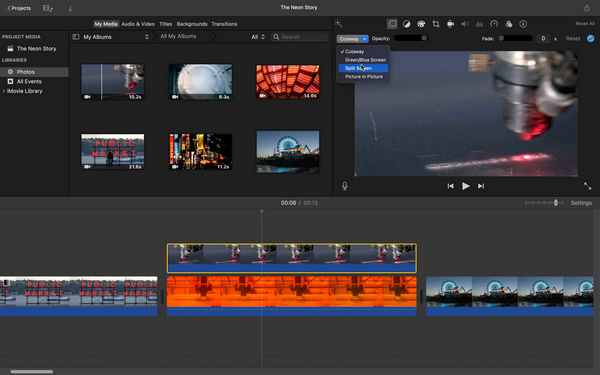Select the Public Market 21.6s thumbnail
Screen dimensions: 600x375
[112, 152]
